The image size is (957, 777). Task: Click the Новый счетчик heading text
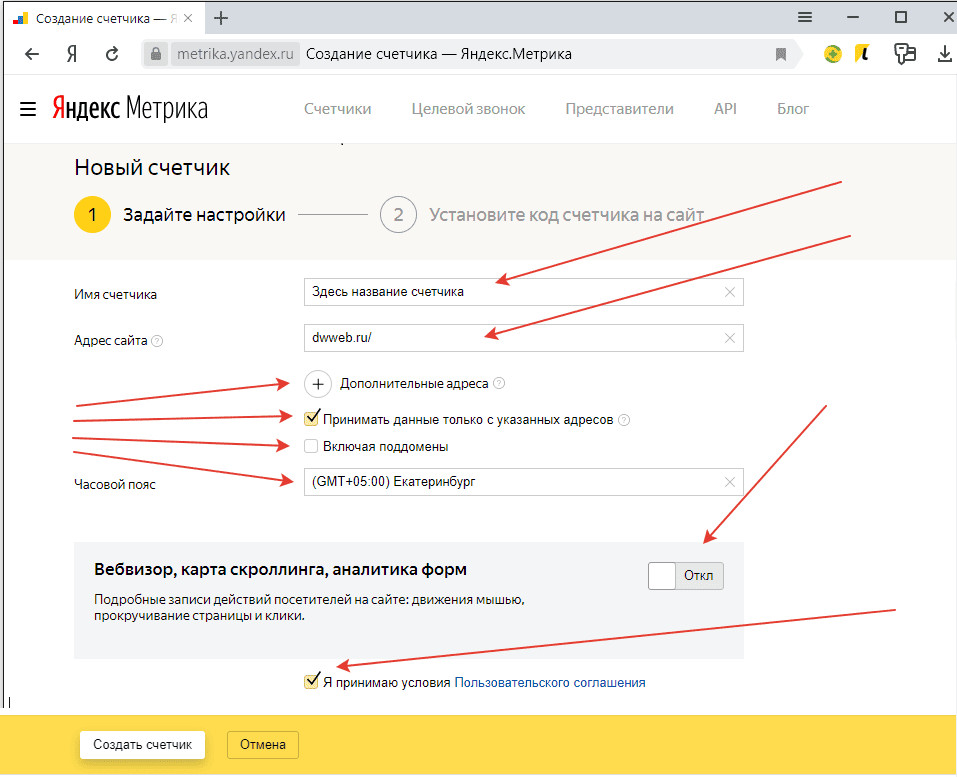point(152,168)
